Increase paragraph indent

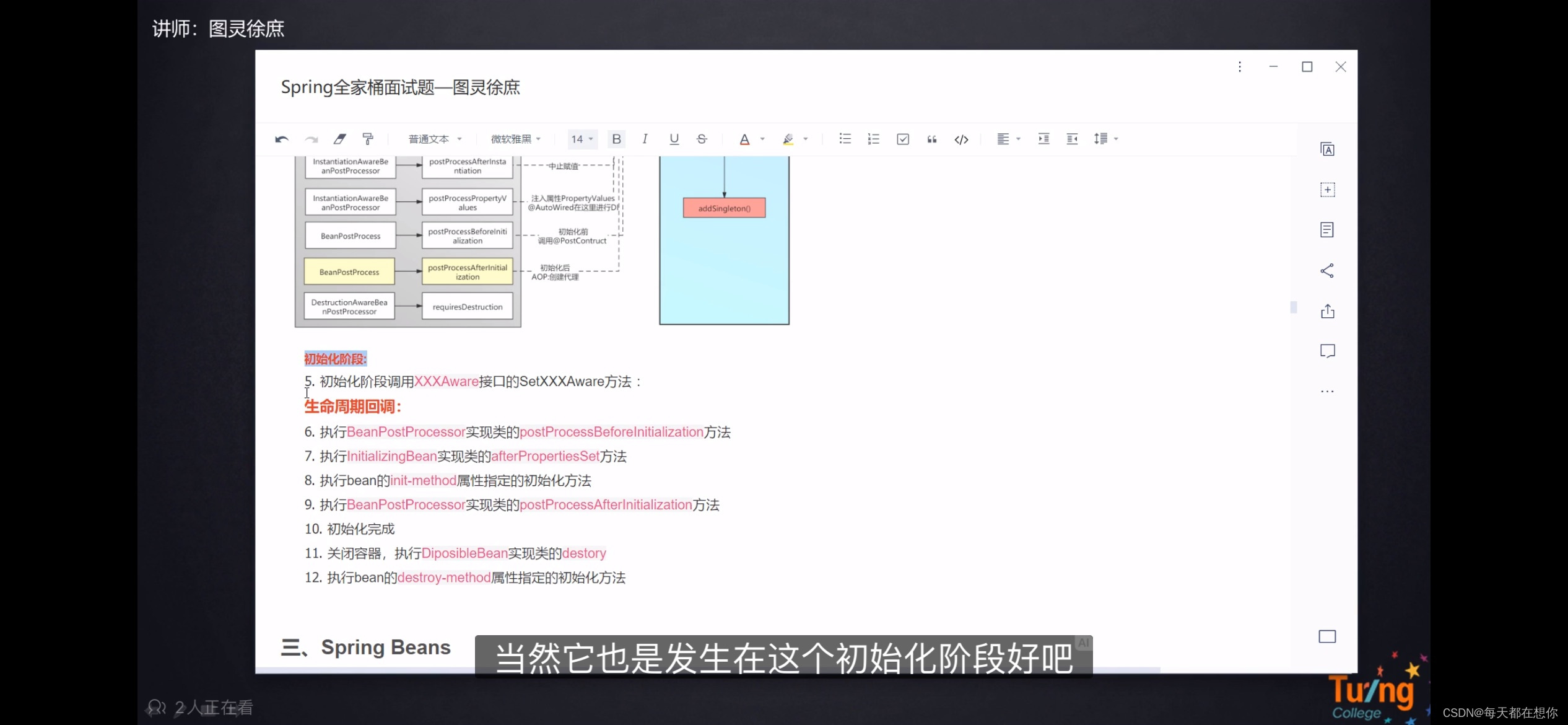click(1043, 139)
